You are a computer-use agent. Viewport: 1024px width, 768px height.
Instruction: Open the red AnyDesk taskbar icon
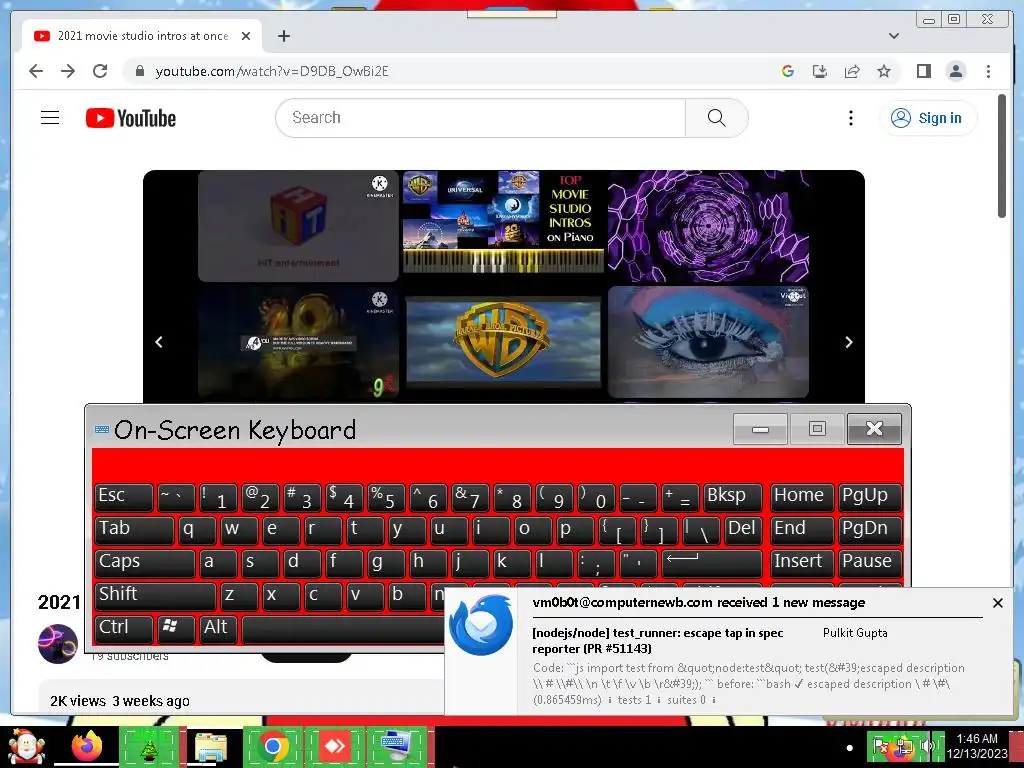[x=335, y=746]
